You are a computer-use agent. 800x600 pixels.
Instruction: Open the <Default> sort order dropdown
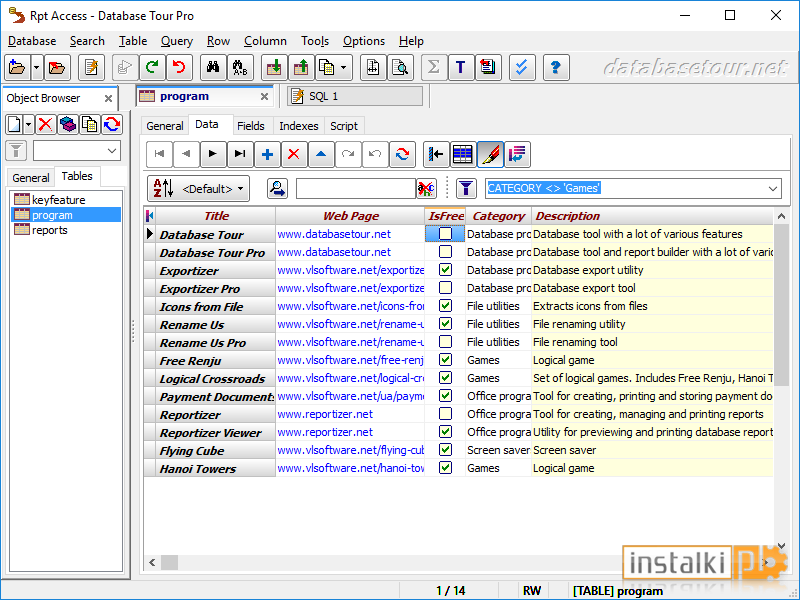coord(199,189)
